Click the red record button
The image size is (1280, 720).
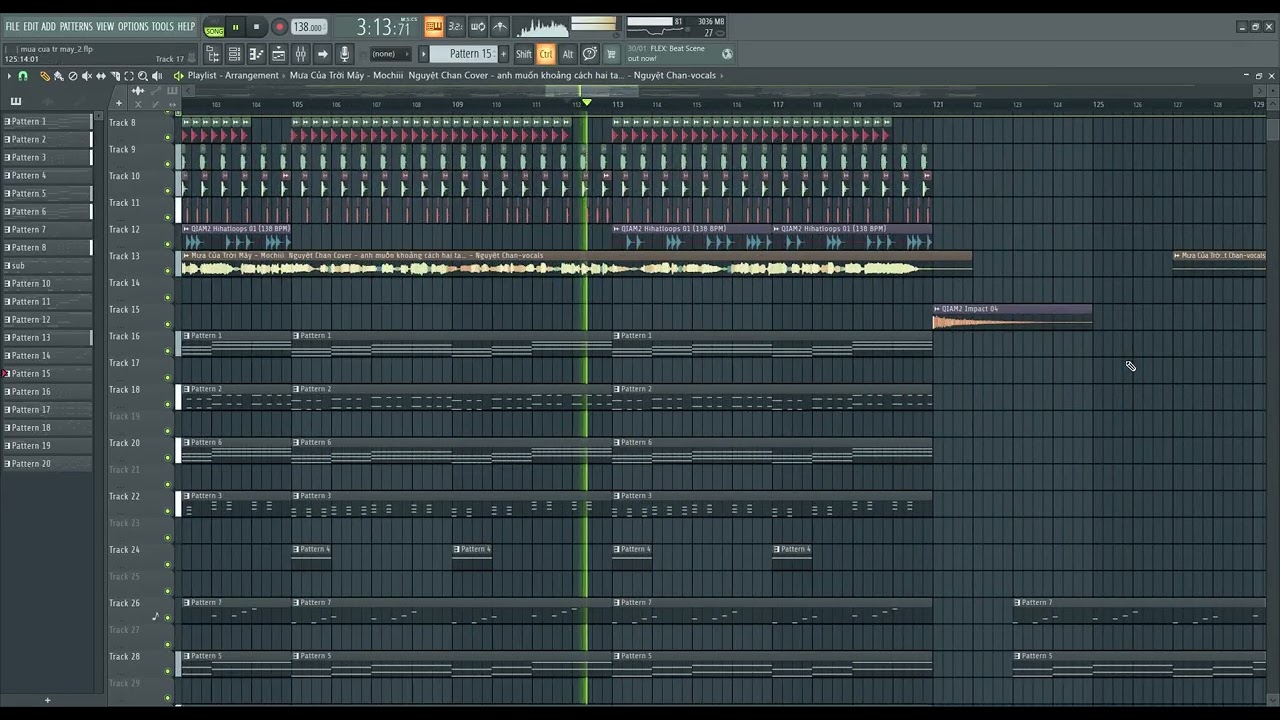pyautogui.click(x=280, y=28)
